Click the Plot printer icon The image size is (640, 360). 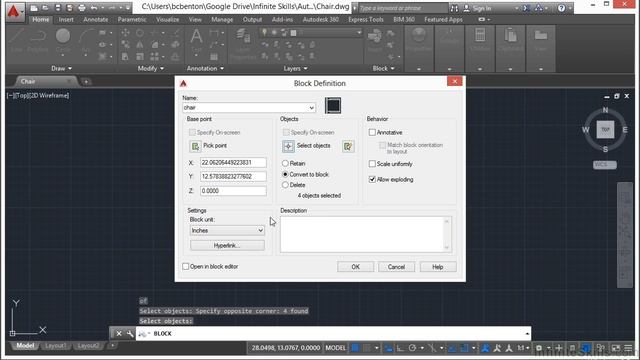82,8
